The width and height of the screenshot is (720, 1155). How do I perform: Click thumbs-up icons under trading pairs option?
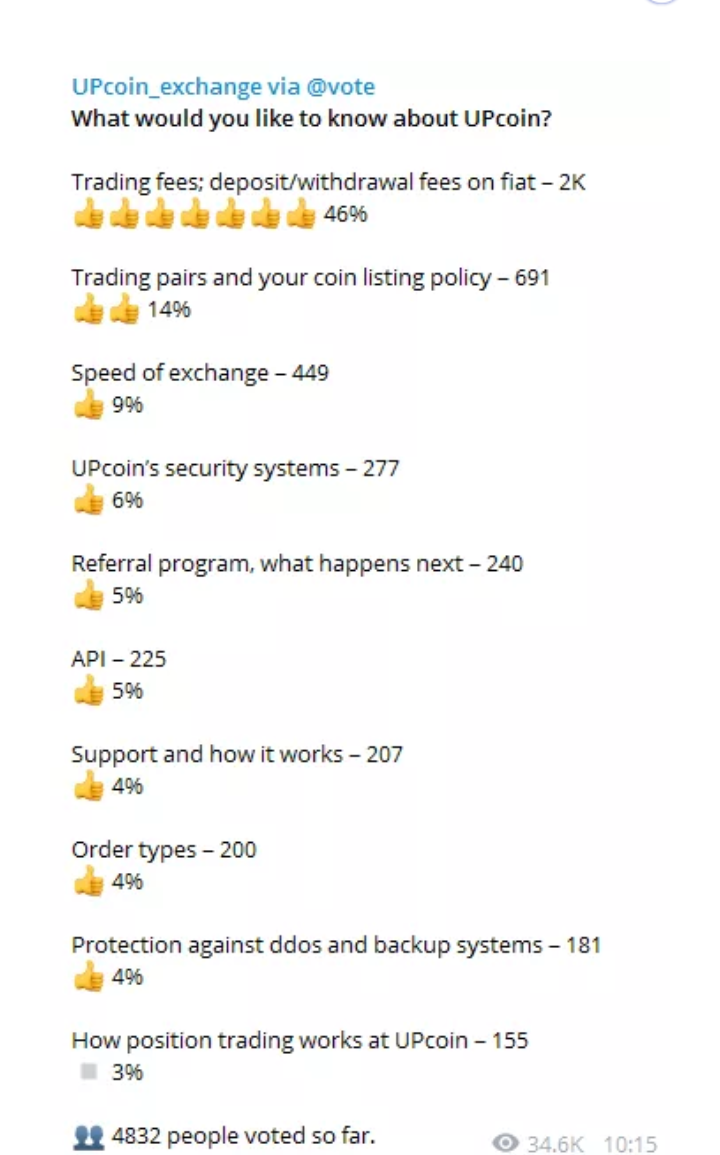[106, 310]
